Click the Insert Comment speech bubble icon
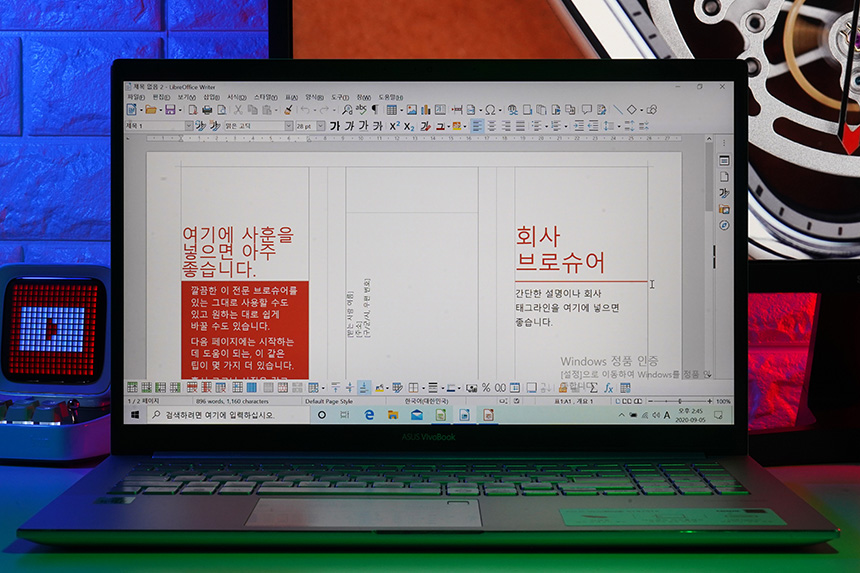This screenshot has height=573, width=860. [x=586, y=110]
